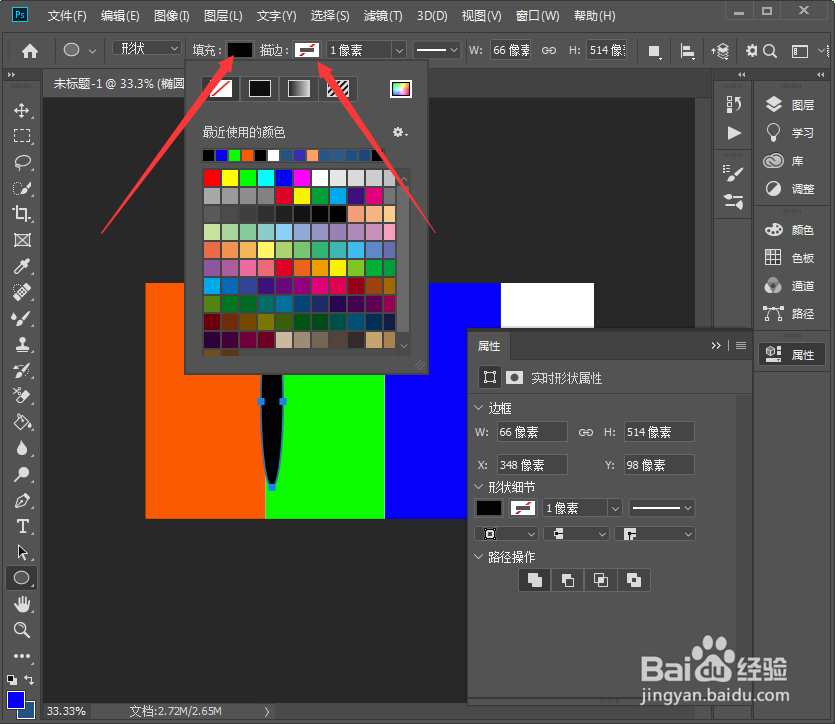Choose Combine Shapes path operation
Image resolution: width=835 pixels, height=724 pixels.
pos(535,580)
